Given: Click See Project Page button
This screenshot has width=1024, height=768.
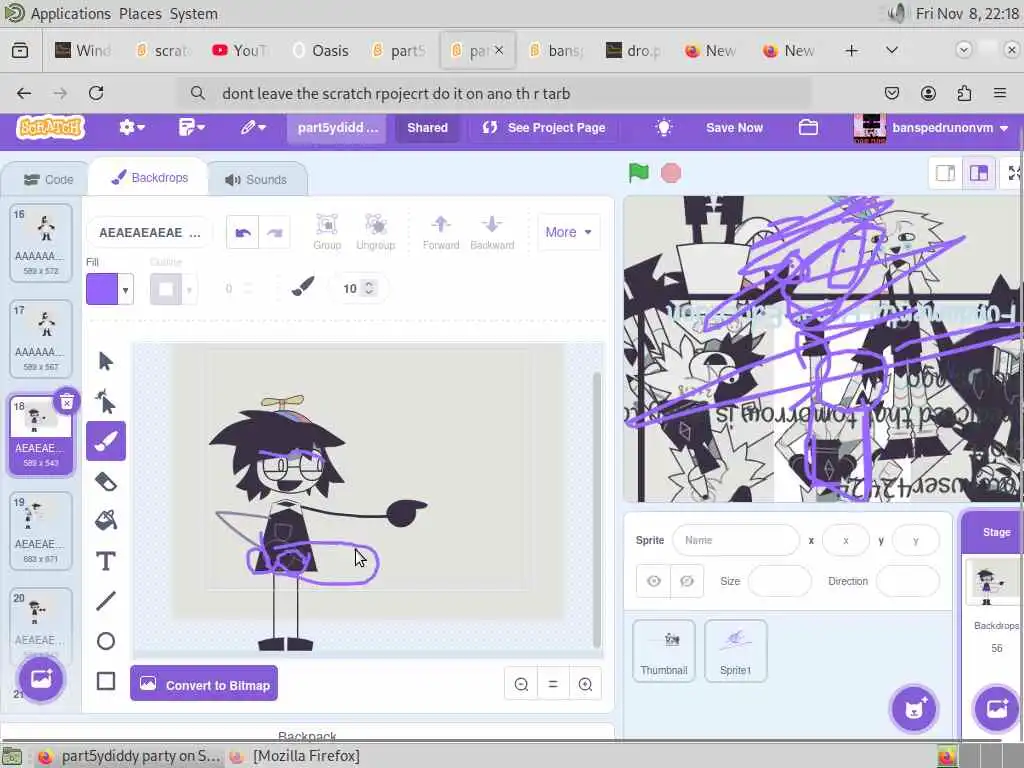Looking at the screenshot, I should coord(545,127).
